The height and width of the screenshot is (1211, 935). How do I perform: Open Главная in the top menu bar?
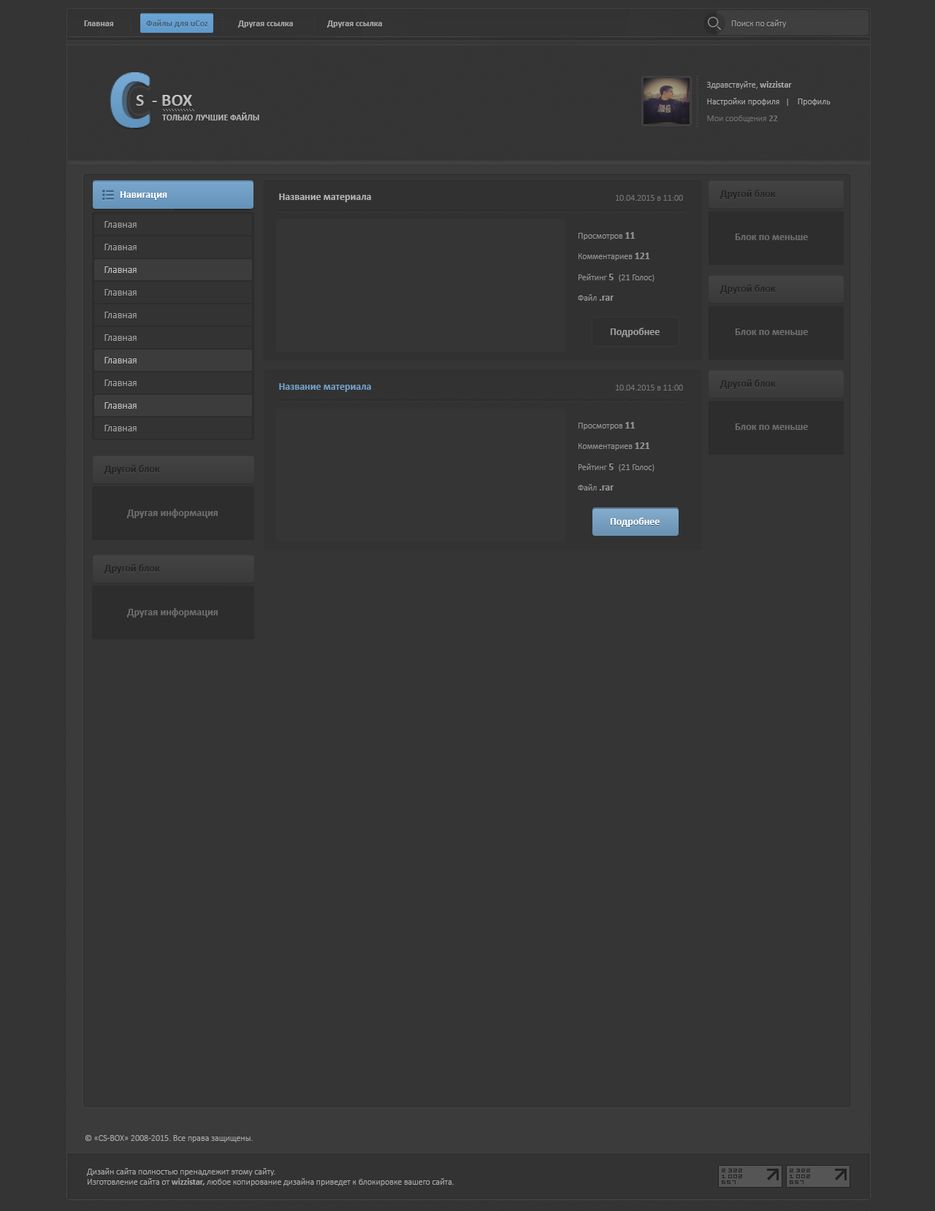tap(98, 23)
